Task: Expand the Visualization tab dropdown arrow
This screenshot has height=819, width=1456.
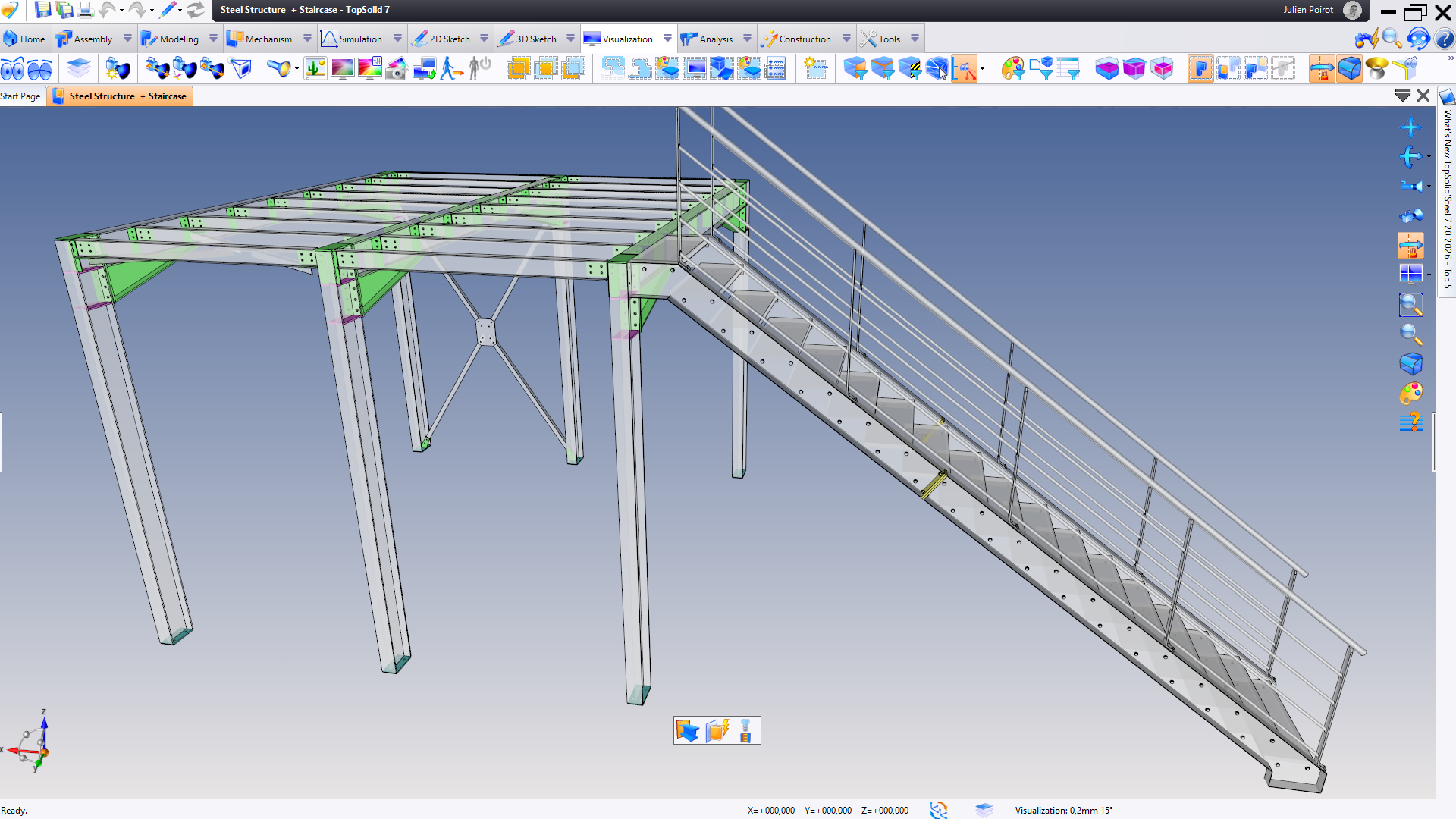Action: pyautogui.click(x=667, y=39)
